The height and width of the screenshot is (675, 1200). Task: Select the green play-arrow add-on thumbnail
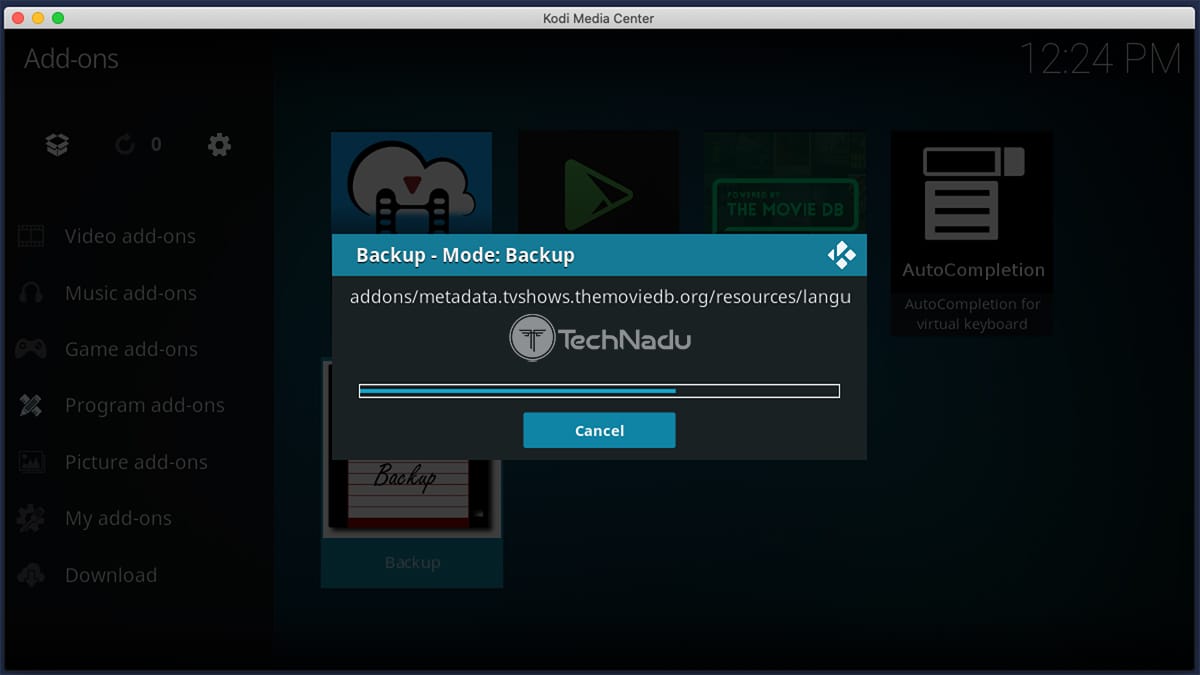(599, 183)
